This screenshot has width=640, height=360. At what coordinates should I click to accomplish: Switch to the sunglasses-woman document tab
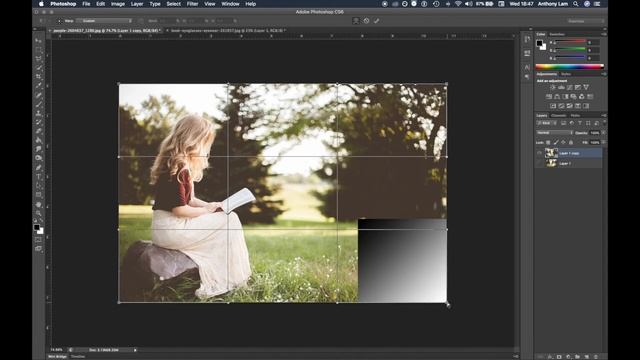point(228,30)
